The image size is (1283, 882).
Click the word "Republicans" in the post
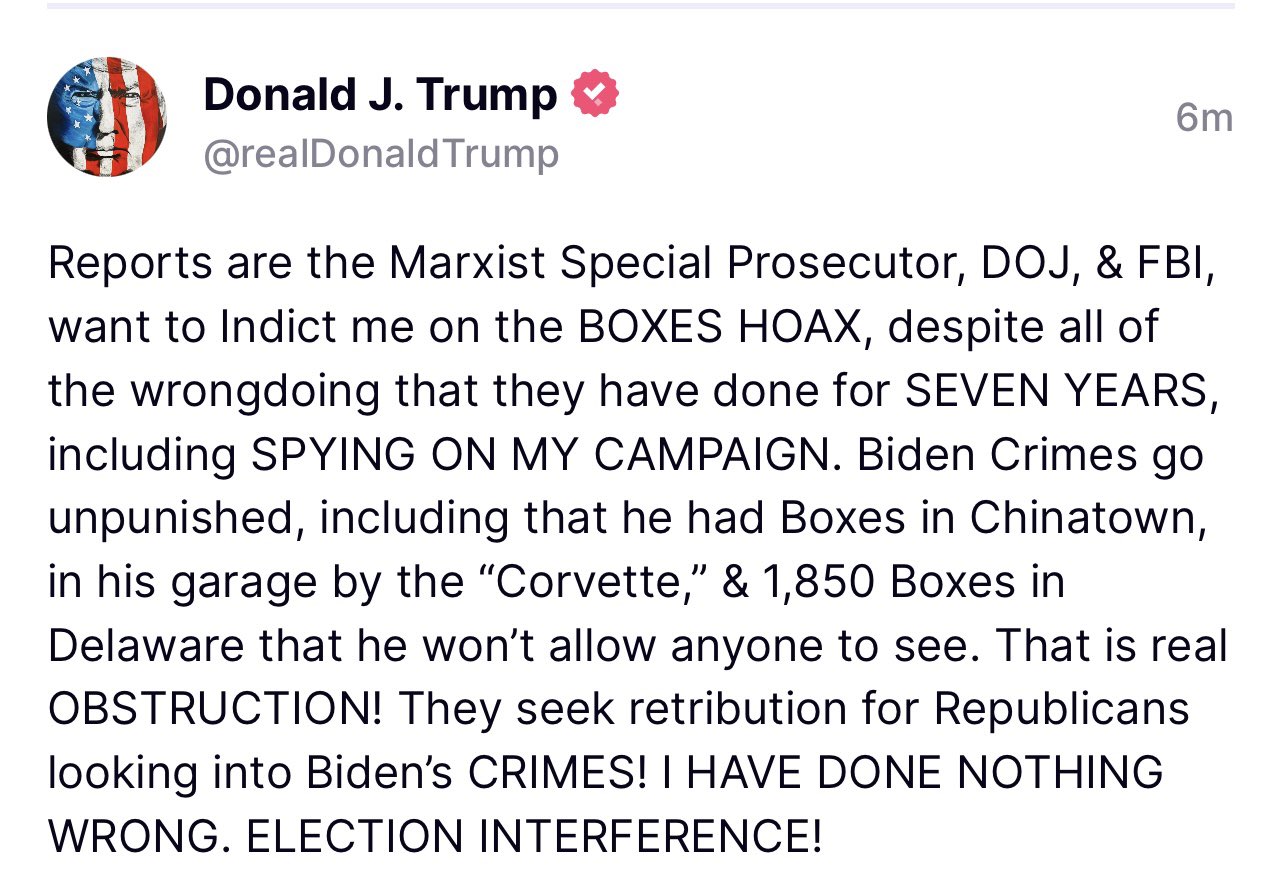[x=1063, y=711]
